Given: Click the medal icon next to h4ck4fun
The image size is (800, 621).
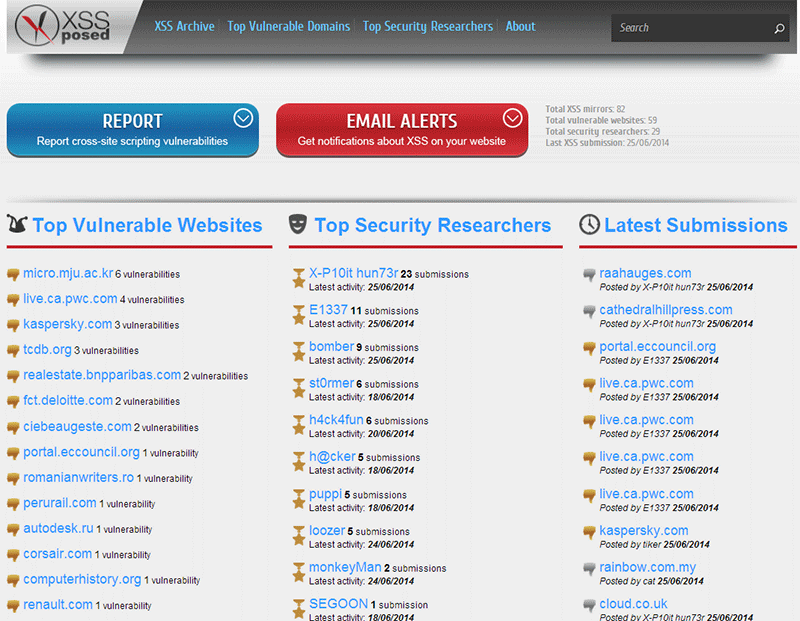Looking at the screenshot, I should 298,426.
